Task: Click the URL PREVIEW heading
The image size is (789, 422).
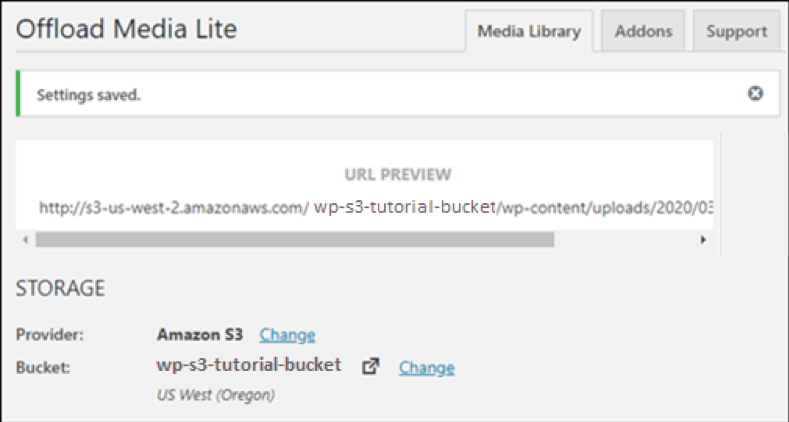Action: (x=398, y=175)
